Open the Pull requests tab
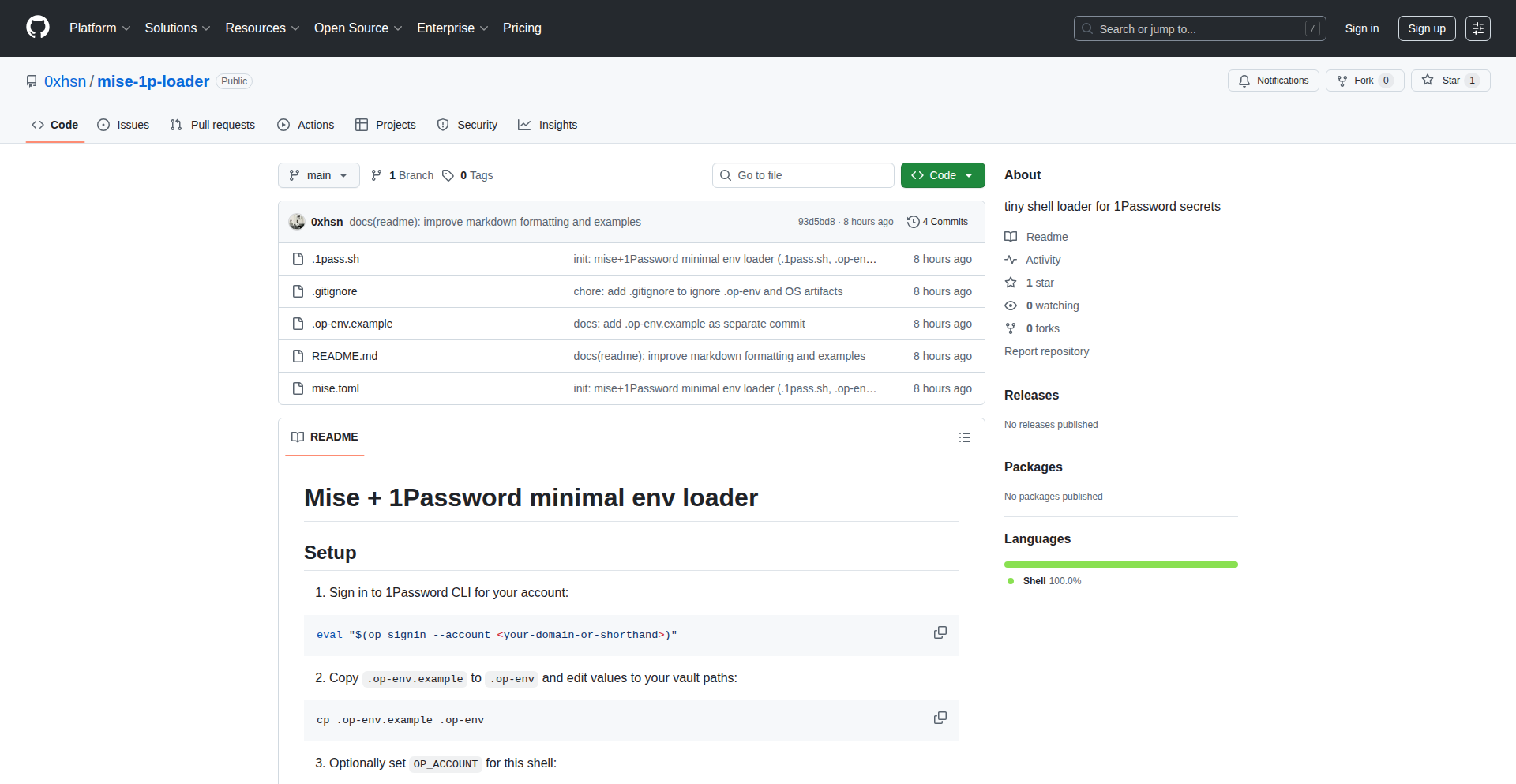The width and height of the screenshot is (1516, 784). coord(213,125)
